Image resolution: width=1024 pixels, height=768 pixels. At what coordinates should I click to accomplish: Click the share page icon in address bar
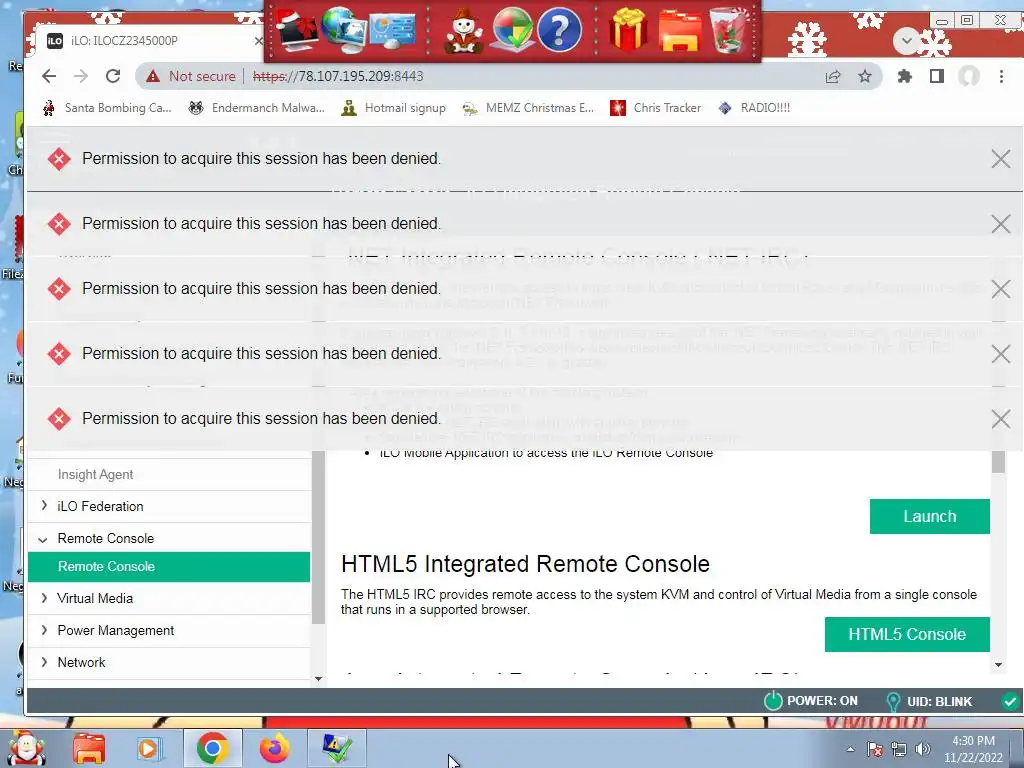[833, 76]
